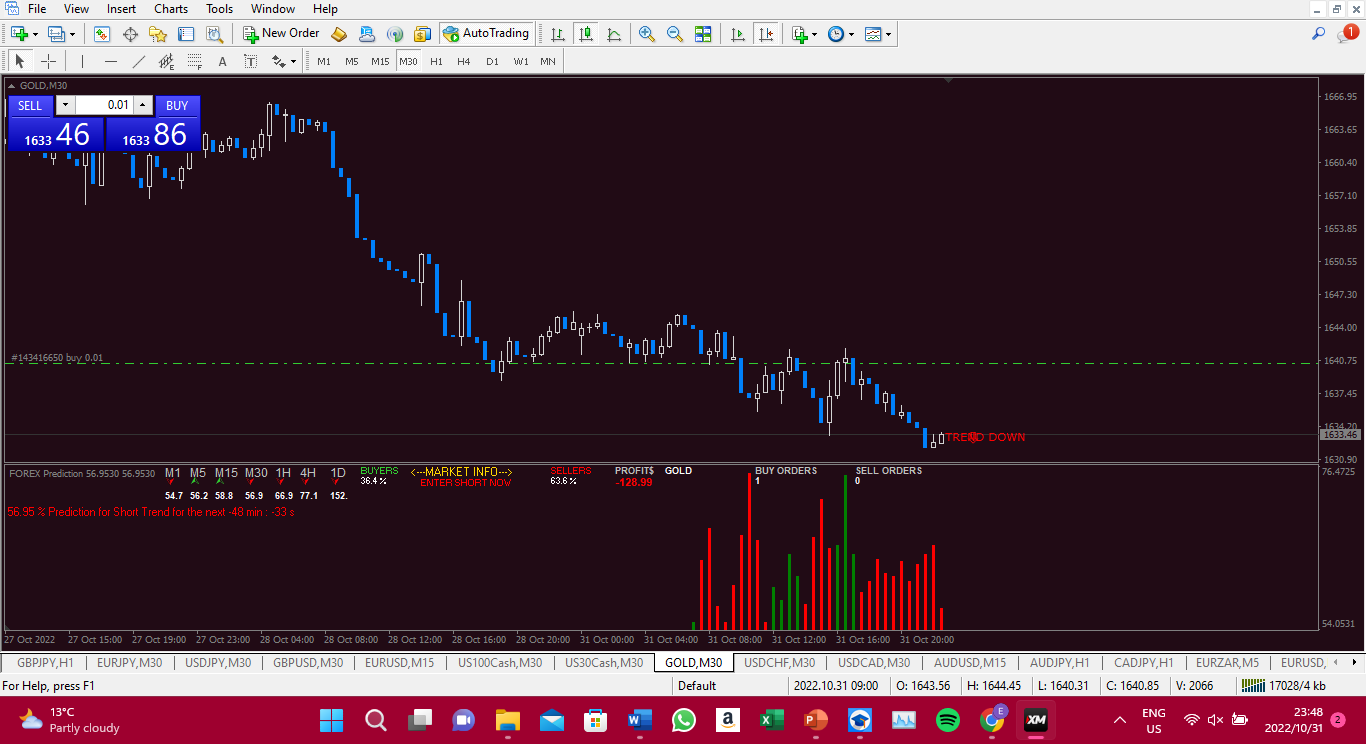
Task: Switch to the EURUSD,M15 chart tab
Action: (399, 662)
